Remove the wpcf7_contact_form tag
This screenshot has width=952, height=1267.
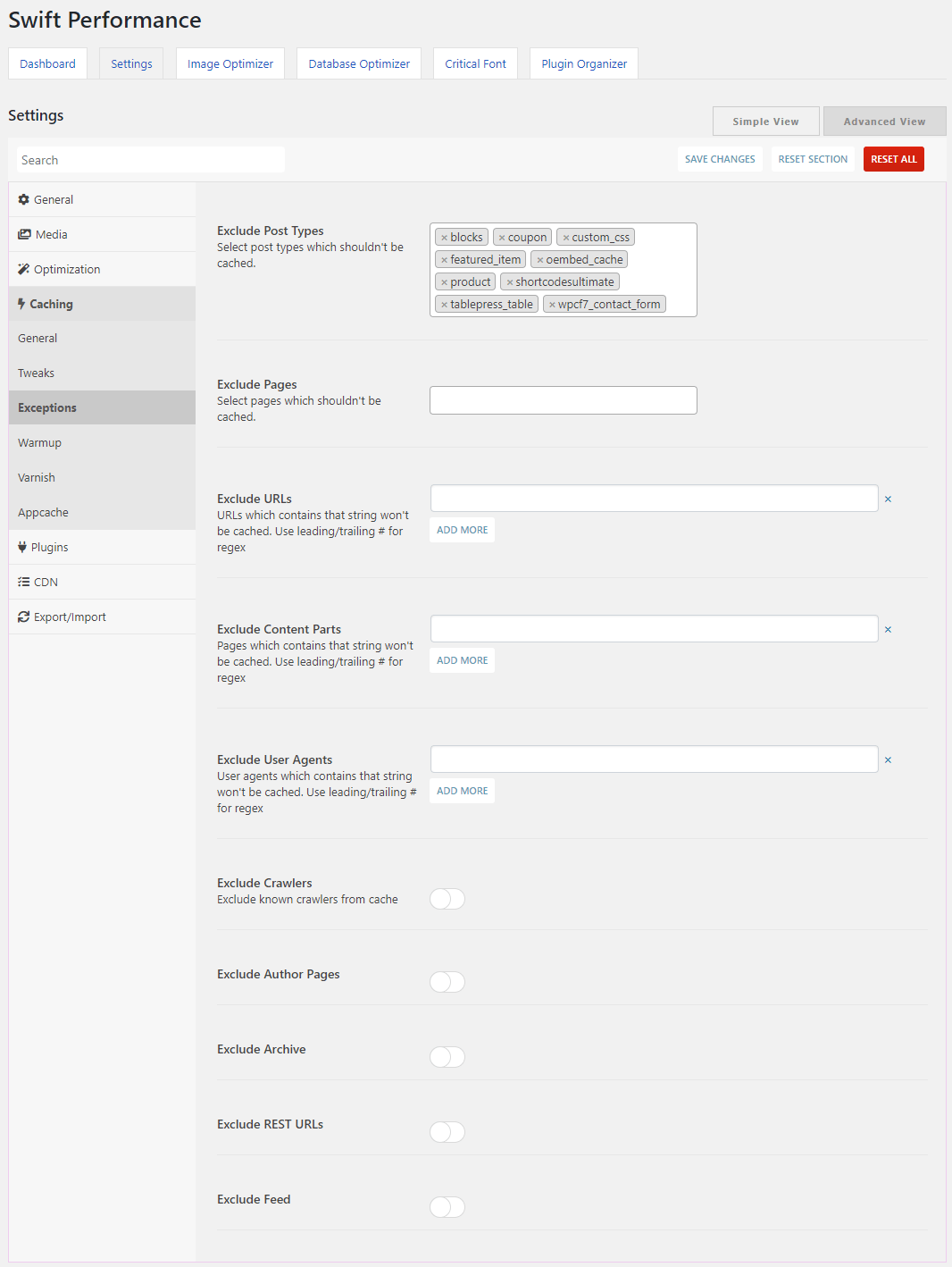552,305
